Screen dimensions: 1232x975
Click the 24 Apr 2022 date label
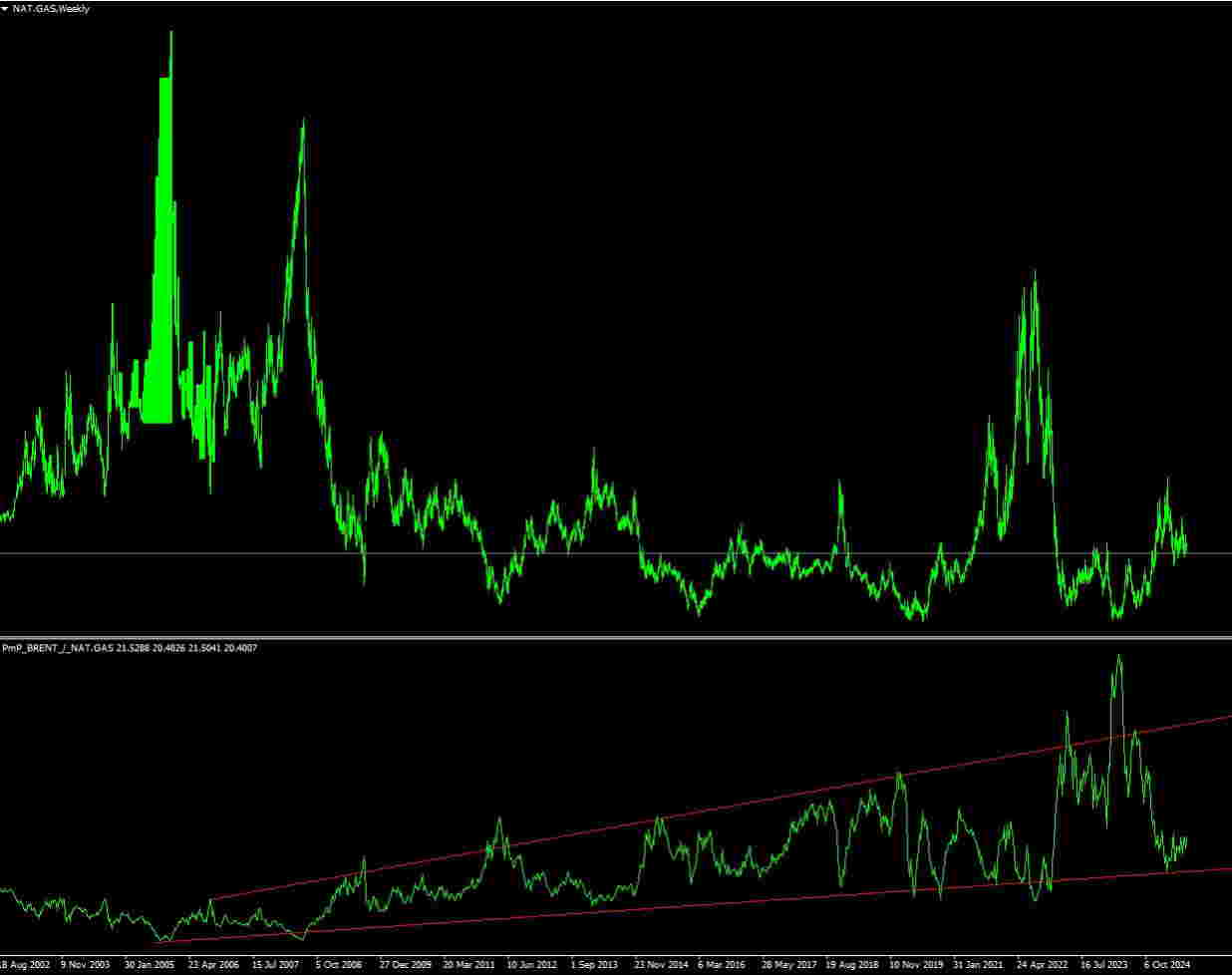1042,965
